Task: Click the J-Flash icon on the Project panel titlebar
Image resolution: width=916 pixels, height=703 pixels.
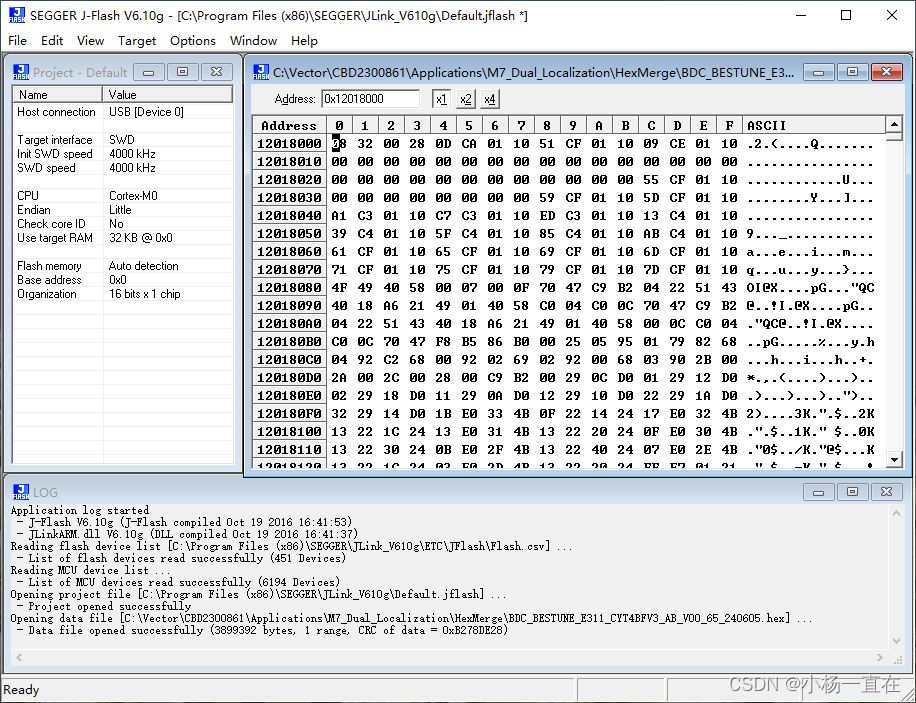Action: tap(20, 72)
